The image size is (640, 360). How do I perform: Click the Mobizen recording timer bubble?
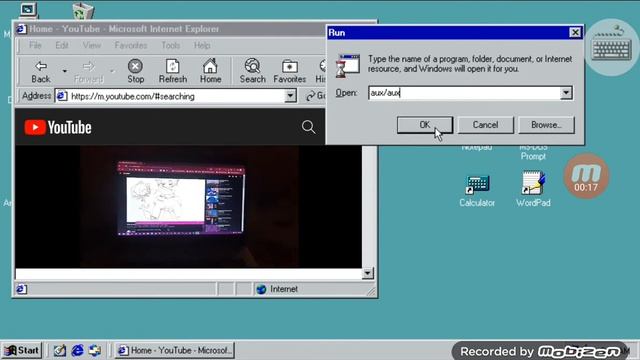(x=586, y=176)
